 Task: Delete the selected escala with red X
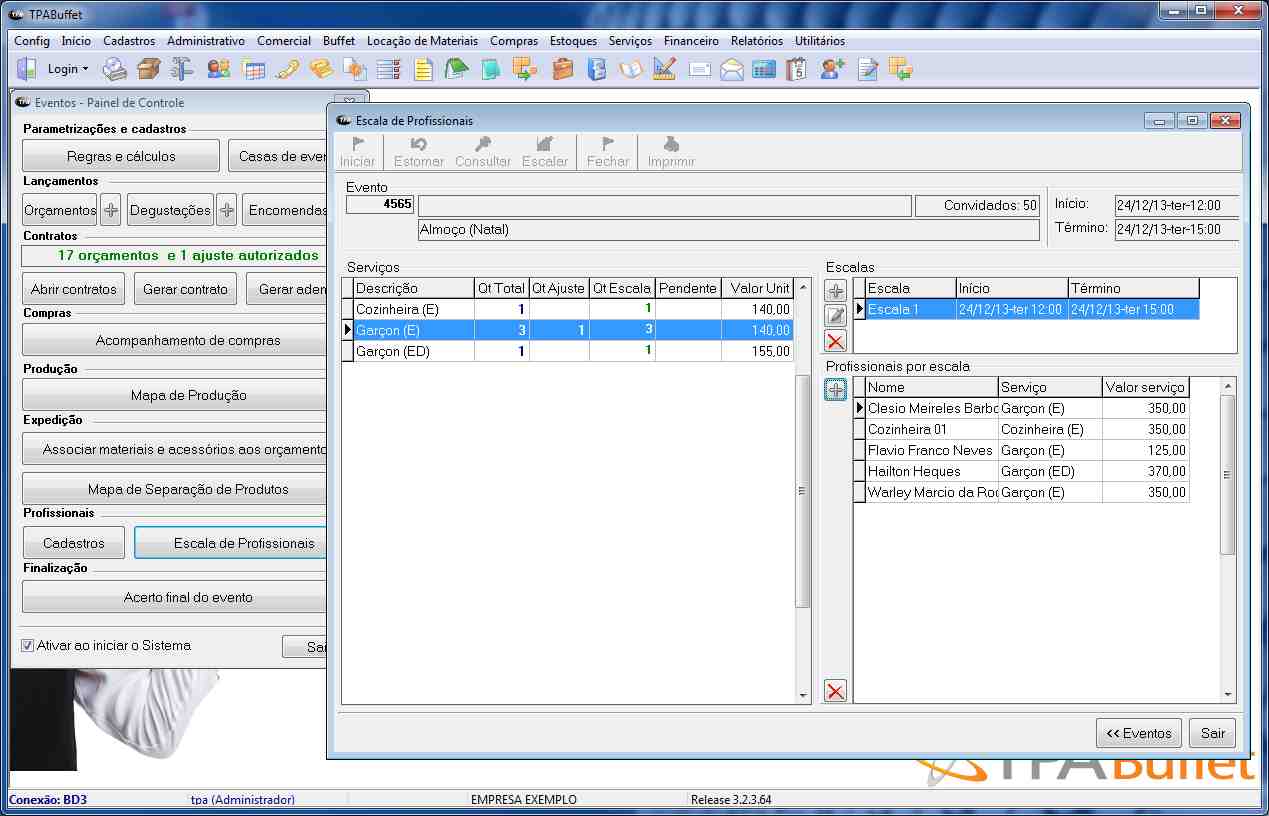pyautogui.click(x=835, y=341)
